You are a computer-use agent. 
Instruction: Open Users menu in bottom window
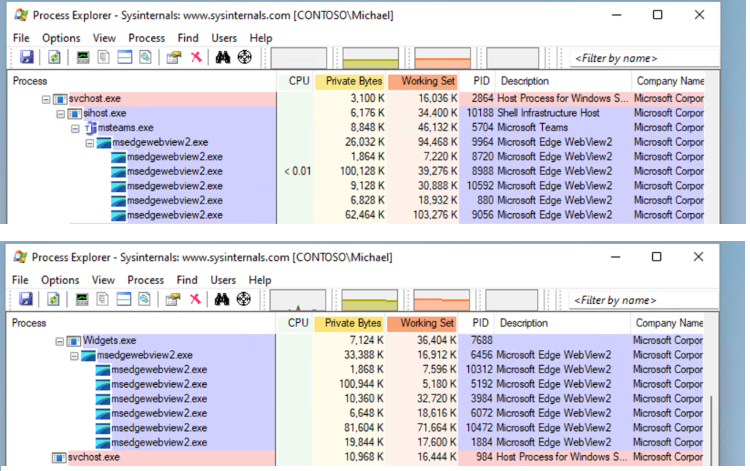click(x=224, y=280)
